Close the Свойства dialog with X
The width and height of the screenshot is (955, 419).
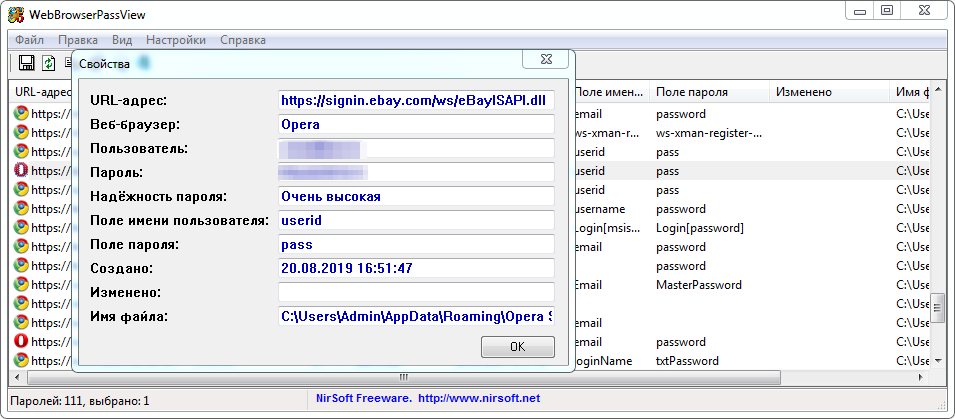[546, 59]
